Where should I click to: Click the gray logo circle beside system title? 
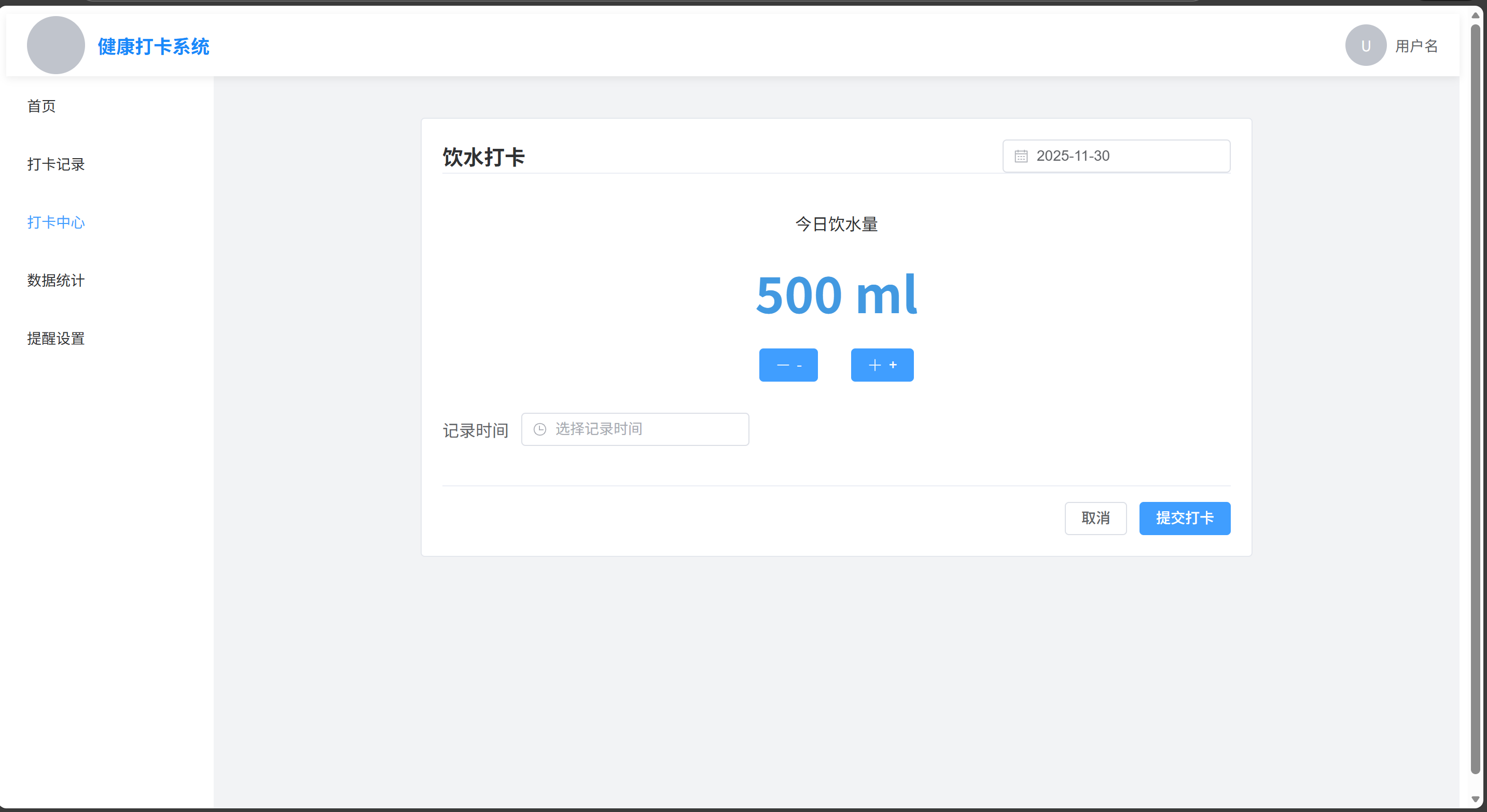(55, 45)
